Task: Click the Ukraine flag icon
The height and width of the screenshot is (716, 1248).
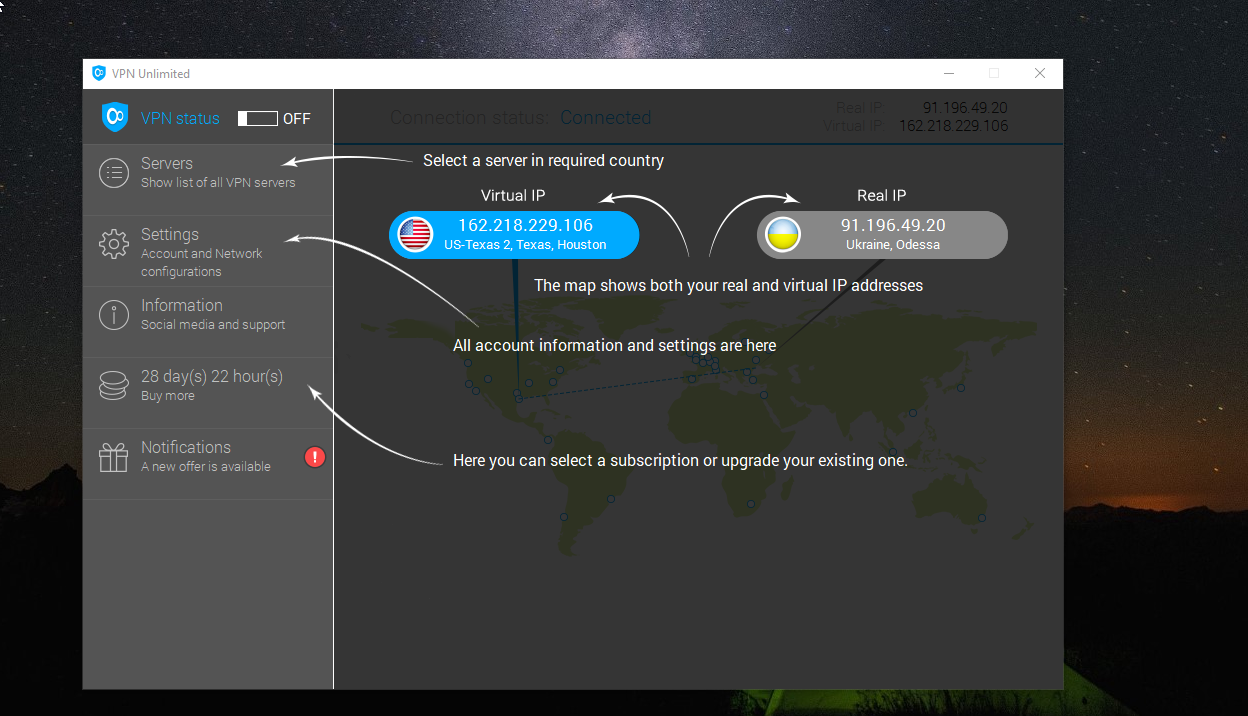Action: (x=782, y=235)
